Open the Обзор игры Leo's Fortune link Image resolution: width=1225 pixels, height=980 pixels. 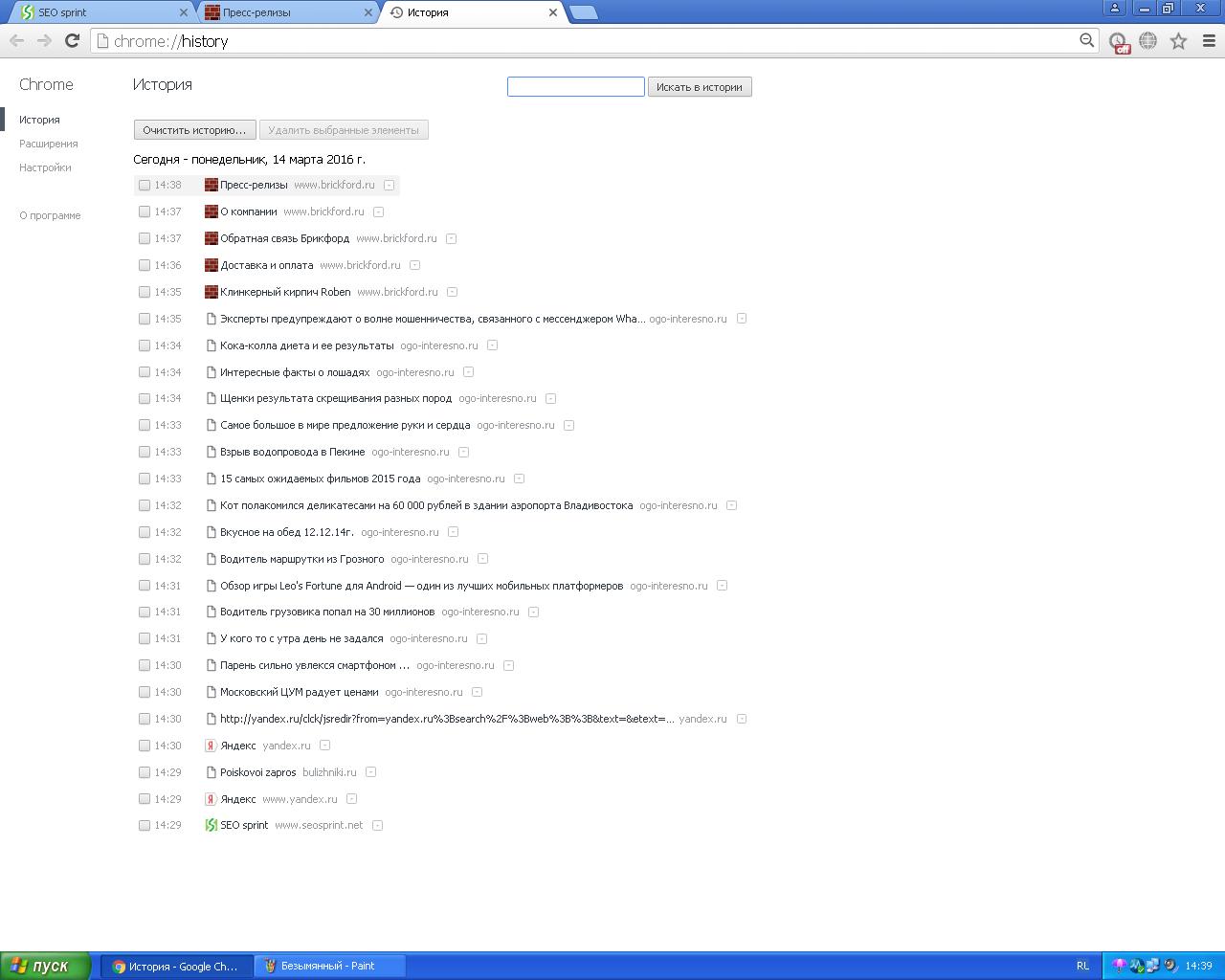421,586
